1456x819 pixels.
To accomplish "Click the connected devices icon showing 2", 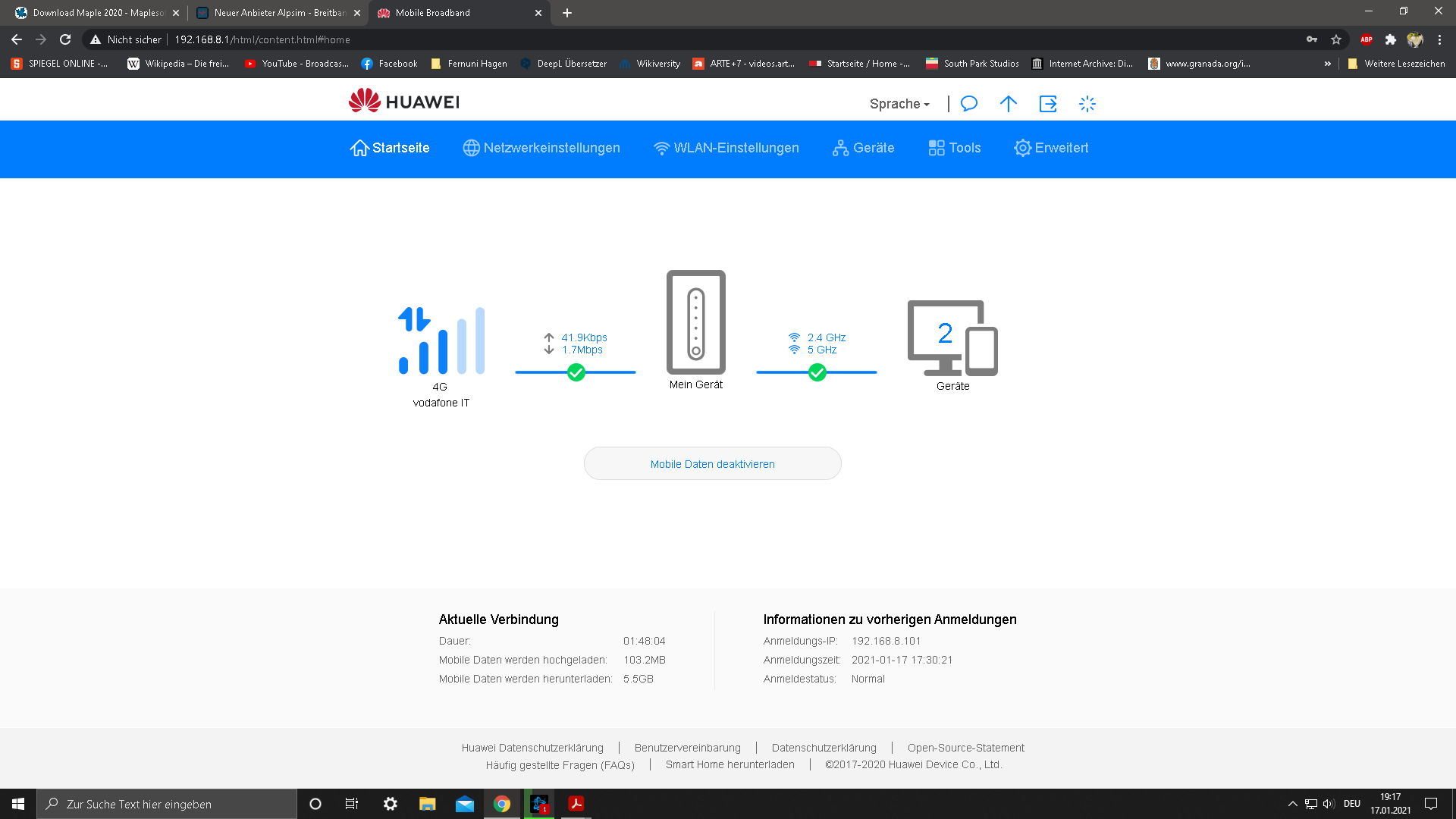I will 952,338.
